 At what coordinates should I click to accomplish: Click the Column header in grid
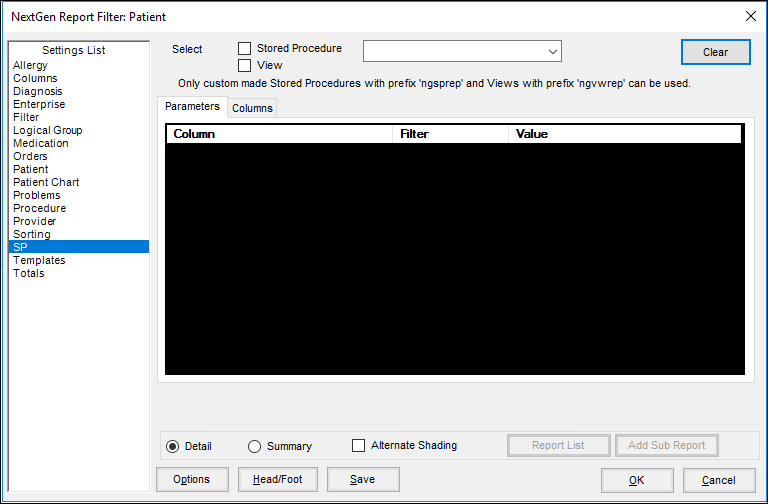279,134
